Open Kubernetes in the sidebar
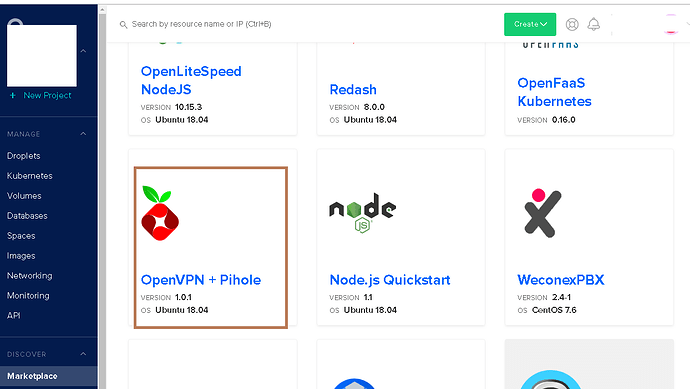 tap(29, 176)
